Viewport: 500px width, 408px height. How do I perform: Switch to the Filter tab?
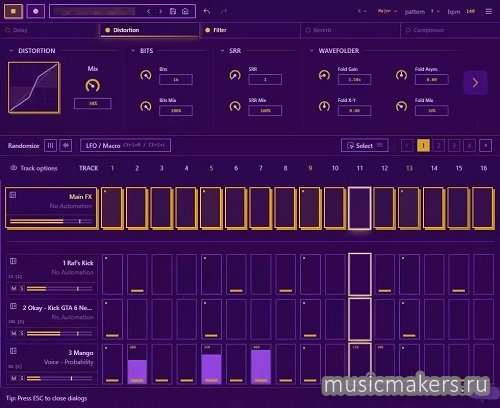[x=250, y=30]
